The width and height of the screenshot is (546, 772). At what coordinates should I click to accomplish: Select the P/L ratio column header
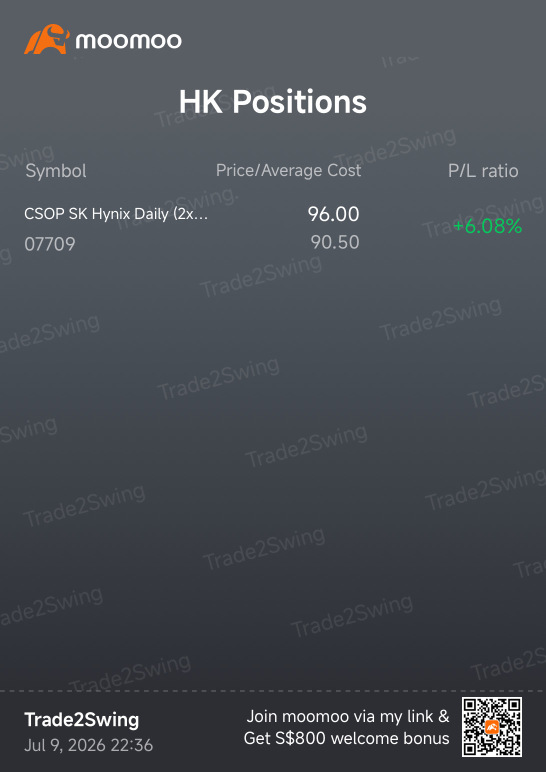483,171
